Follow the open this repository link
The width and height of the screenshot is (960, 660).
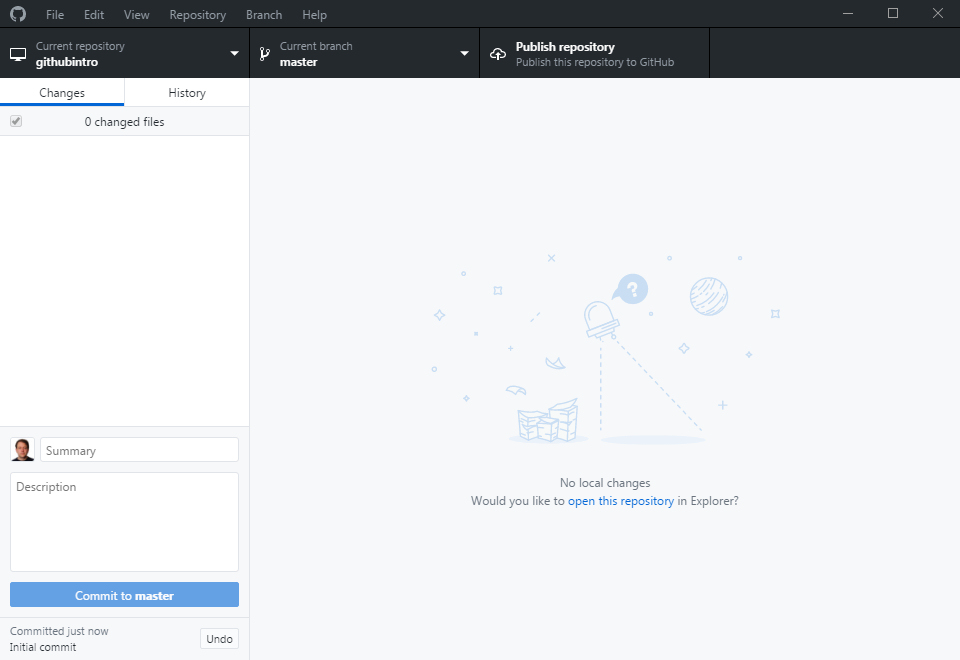point(621,501)
